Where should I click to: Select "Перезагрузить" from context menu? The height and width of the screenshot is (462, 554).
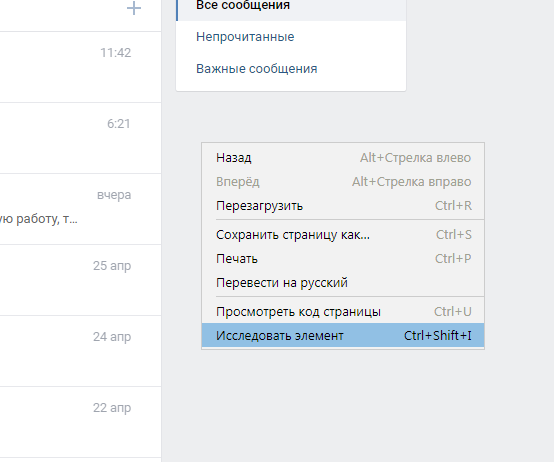(x=343, y=206)
